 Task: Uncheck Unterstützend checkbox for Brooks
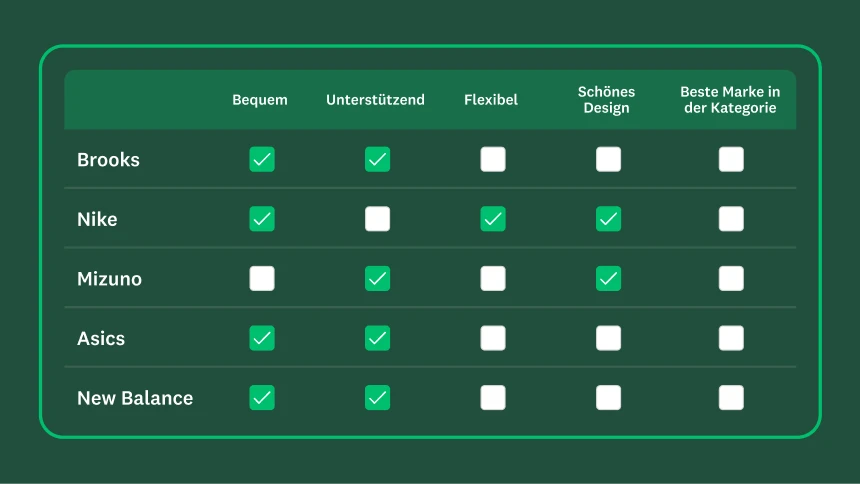(377, 159)
